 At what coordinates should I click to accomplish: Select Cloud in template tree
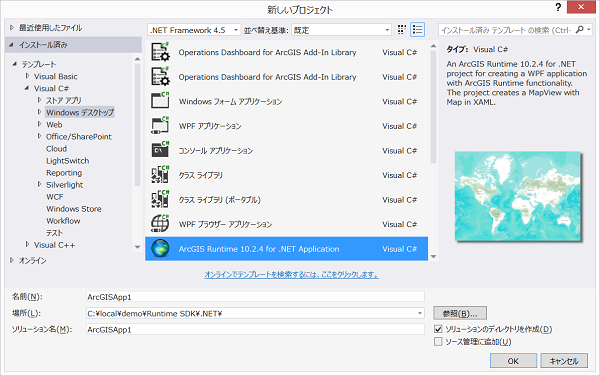[x=57, y=148]
